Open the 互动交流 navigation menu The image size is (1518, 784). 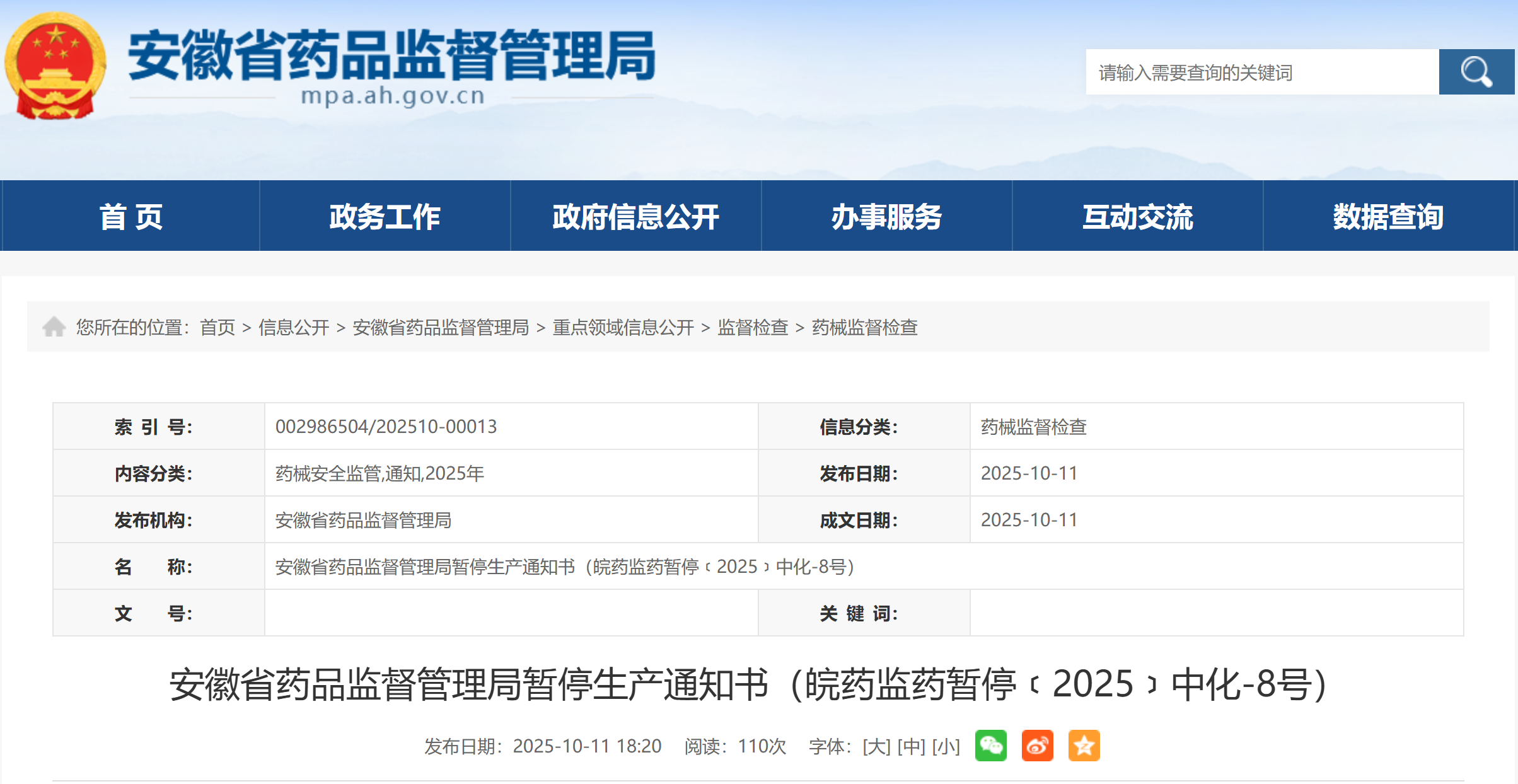click(x=1137, y=216)
